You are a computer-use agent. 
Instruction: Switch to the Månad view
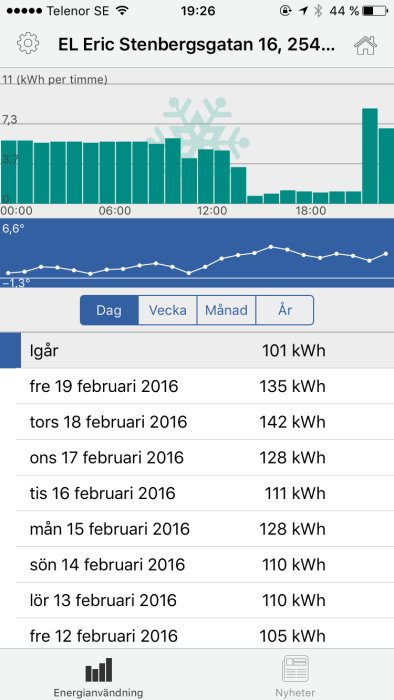coord(226,310)
